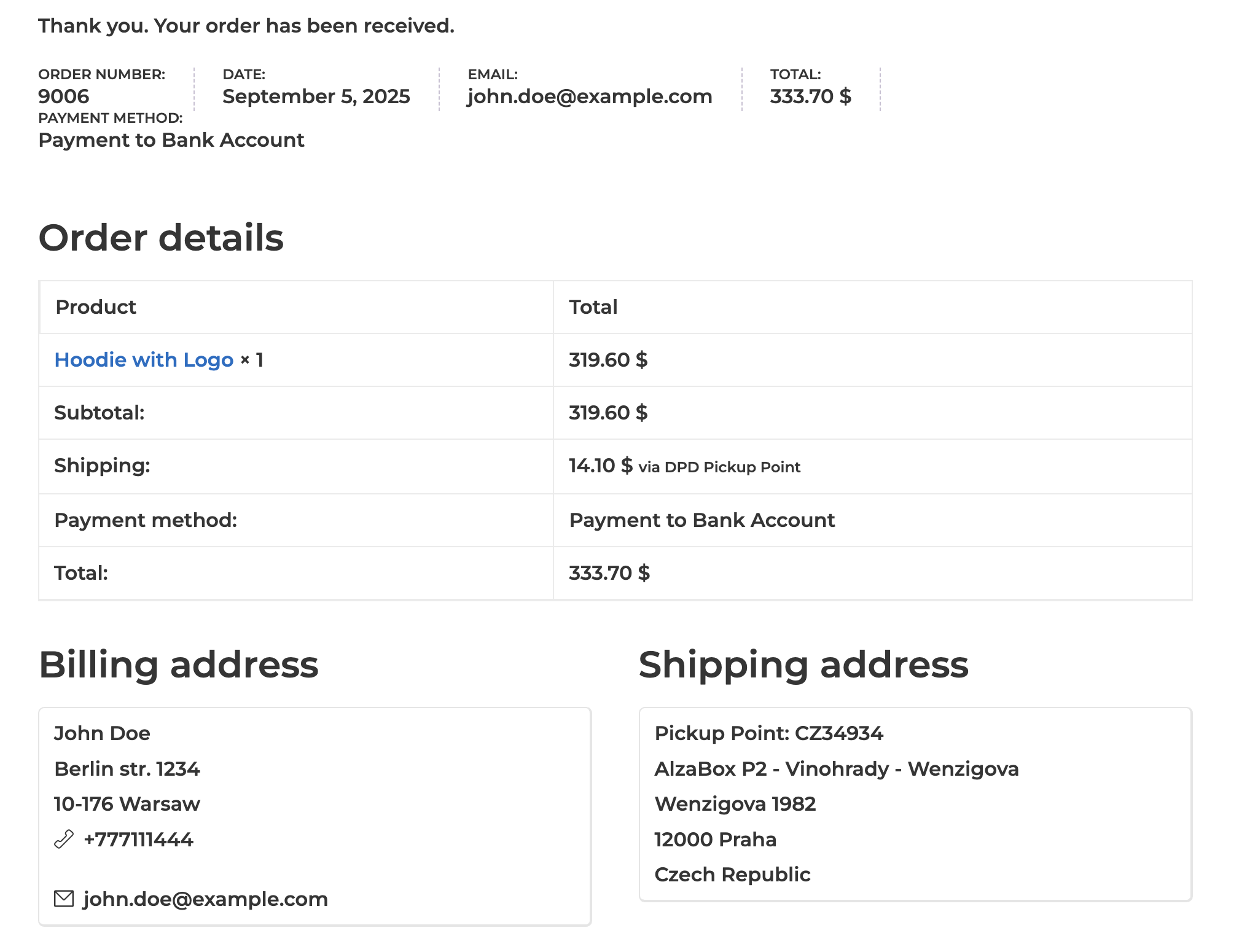Click Payment to Bank Account in the table
This screenshot has width=1258, height=952.
[x=701, y=520]
